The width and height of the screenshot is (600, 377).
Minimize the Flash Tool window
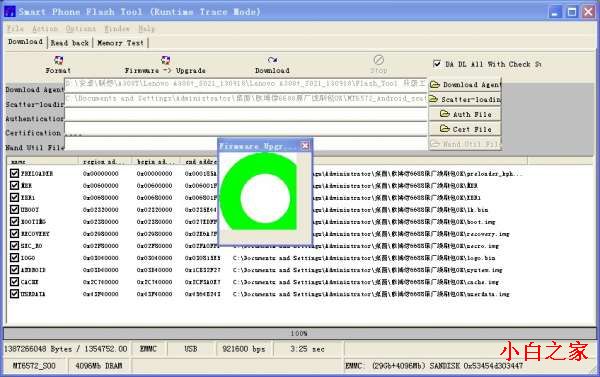[554, 12]
